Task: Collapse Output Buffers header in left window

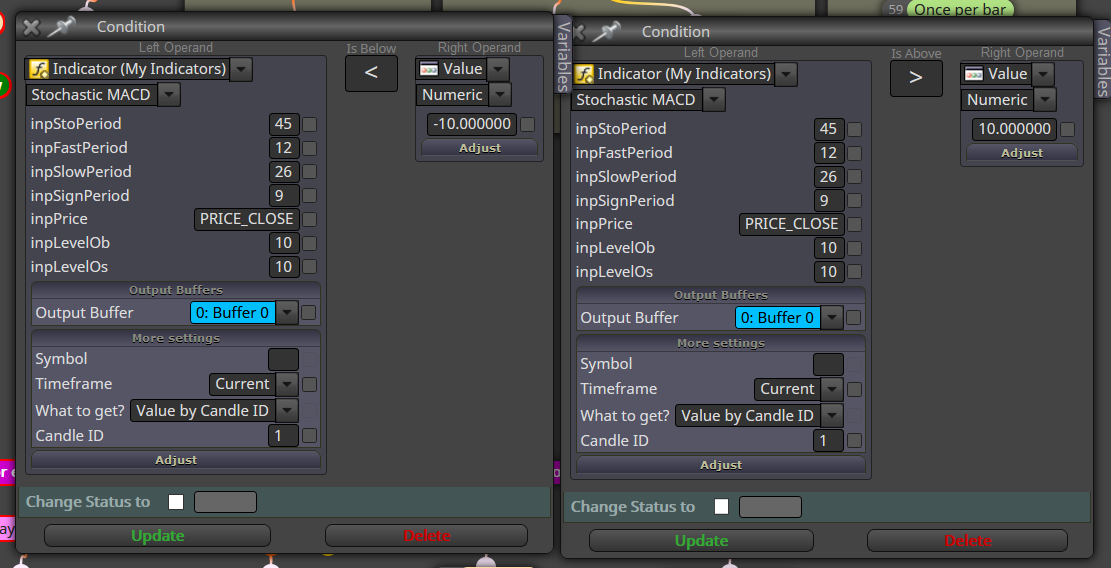Action: pyautogui.click(x=176, y=290)
